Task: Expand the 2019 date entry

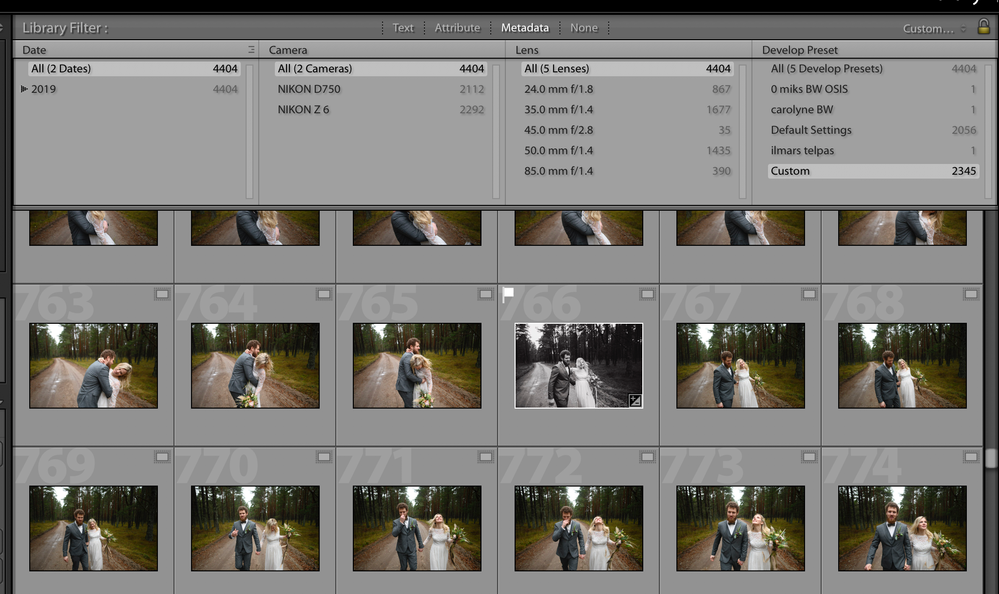Action: tap(24, 89)
